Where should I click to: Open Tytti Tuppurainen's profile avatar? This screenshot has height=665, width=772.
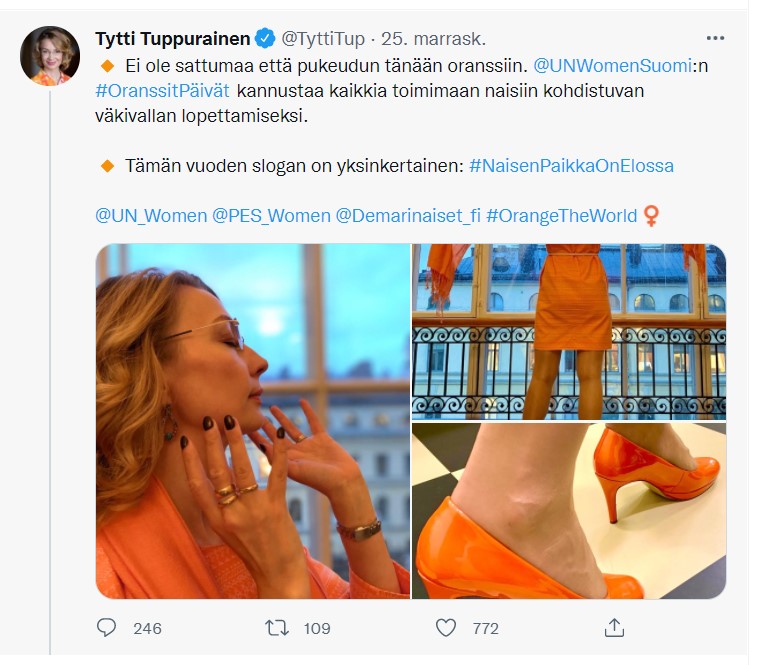click(50, 56)
